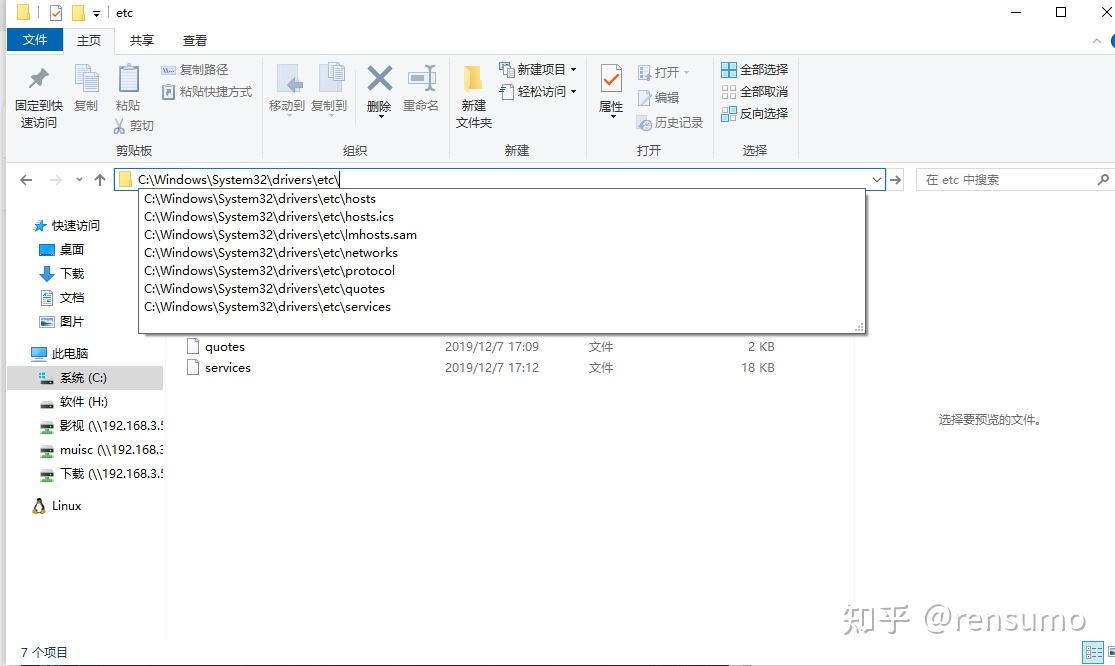Open Move to (移动到) button
This screenshot has width=1115, height=666.
287,89
